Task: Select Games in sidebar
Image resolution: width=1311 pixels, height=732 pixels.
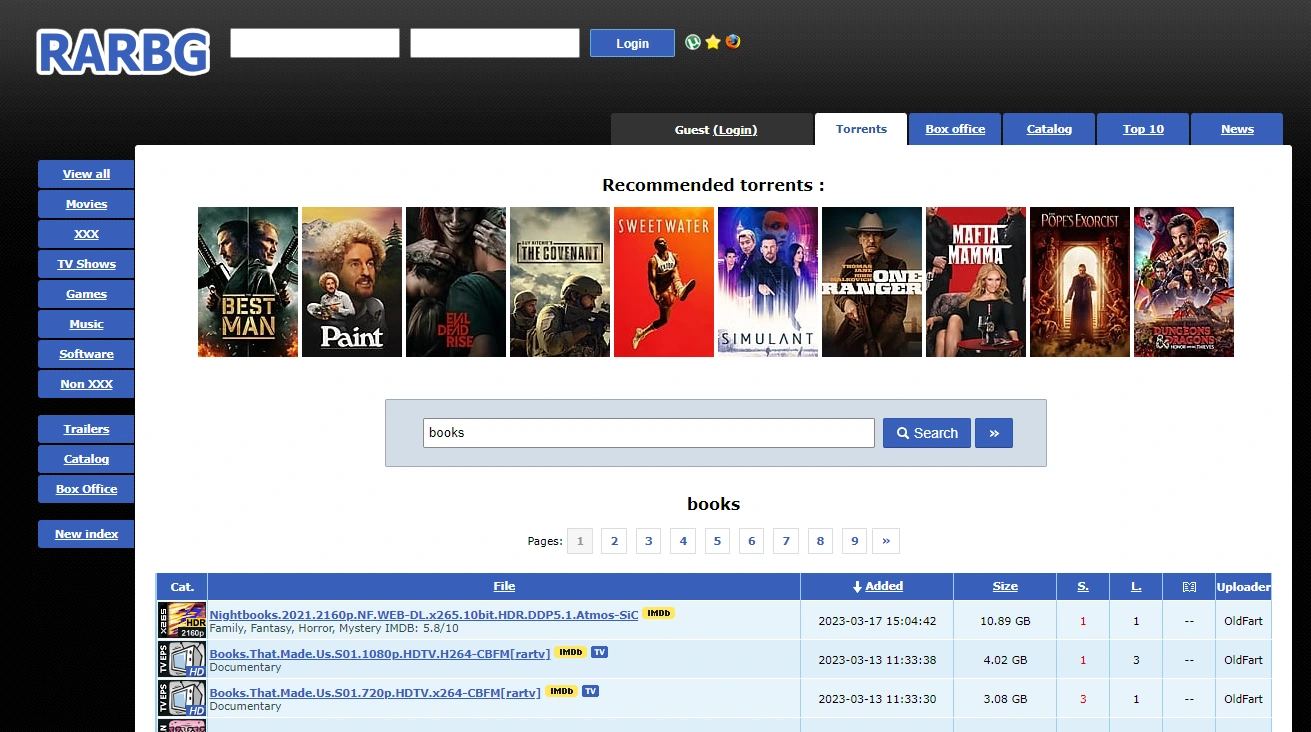Action: tap(86, 294)
